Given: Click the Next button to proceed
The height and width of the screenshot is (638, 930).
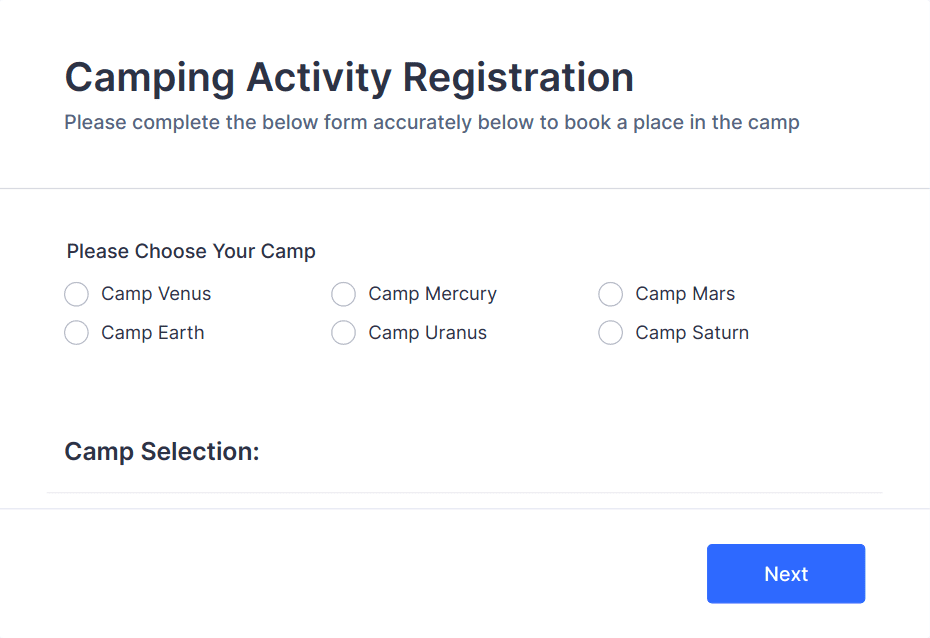Looking at the screenshot, I should click(785, 573).
